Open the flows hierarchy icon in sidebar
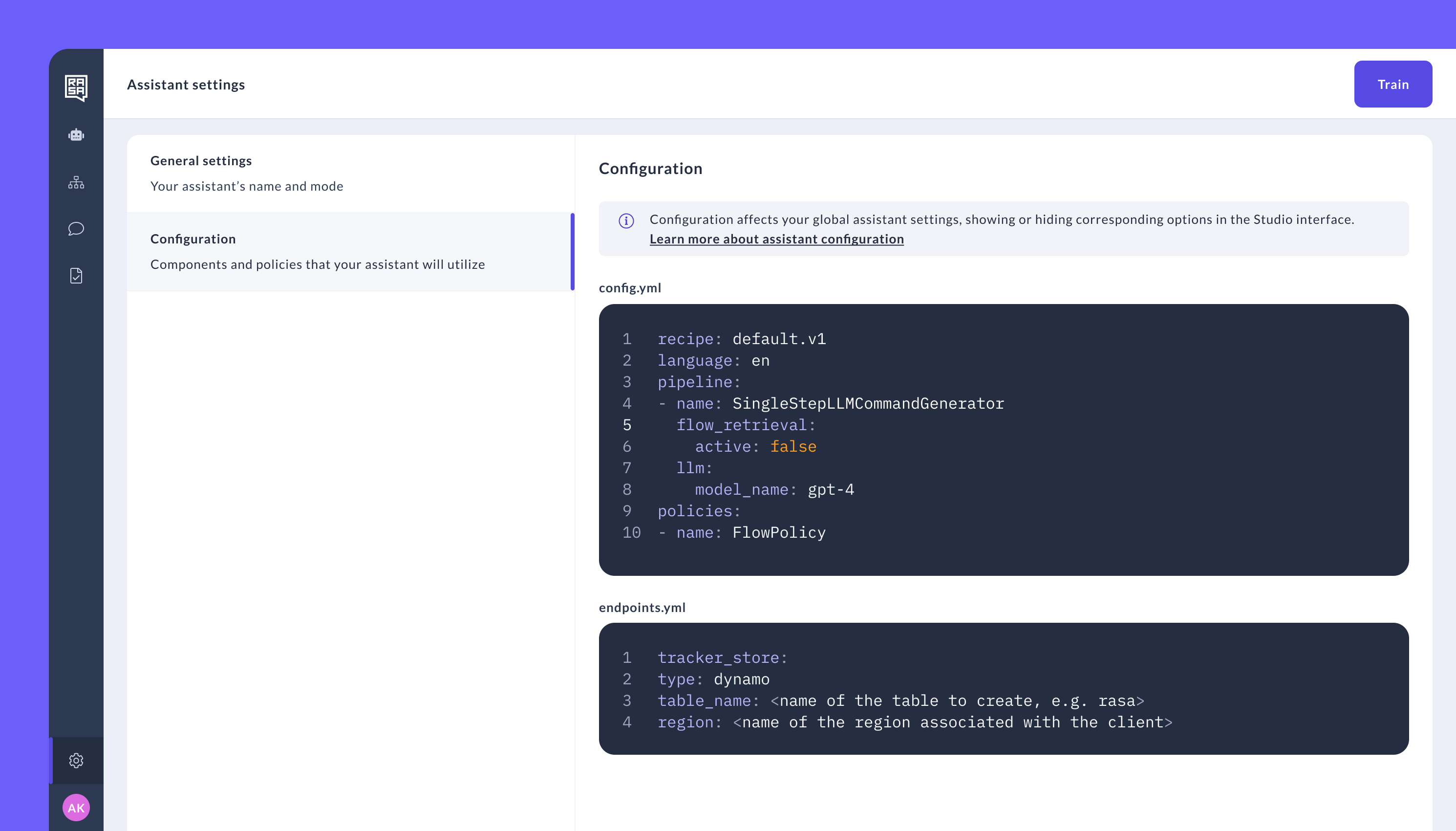The height and width of the screenshot is (831, 1456). (x=76, y=183)
